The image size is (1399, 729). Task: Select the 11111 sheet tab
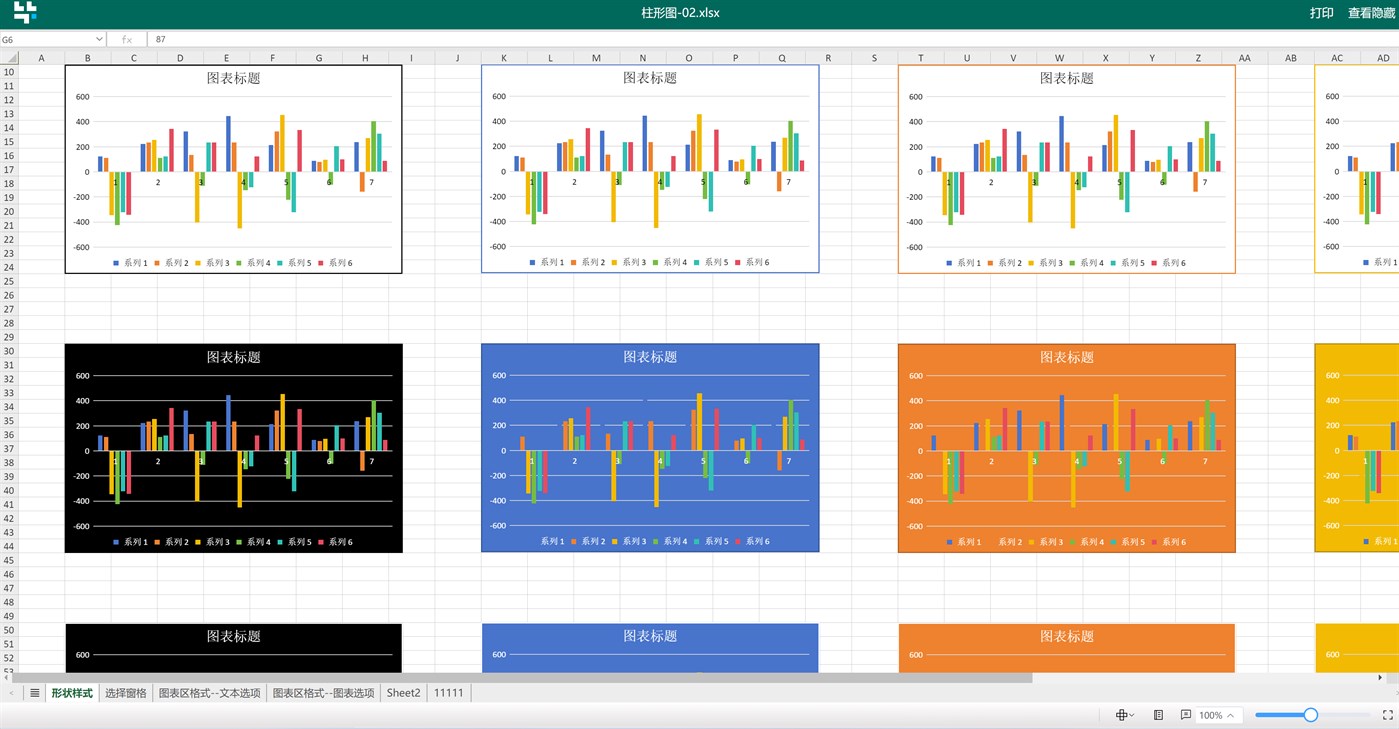[x=449, y=692]
